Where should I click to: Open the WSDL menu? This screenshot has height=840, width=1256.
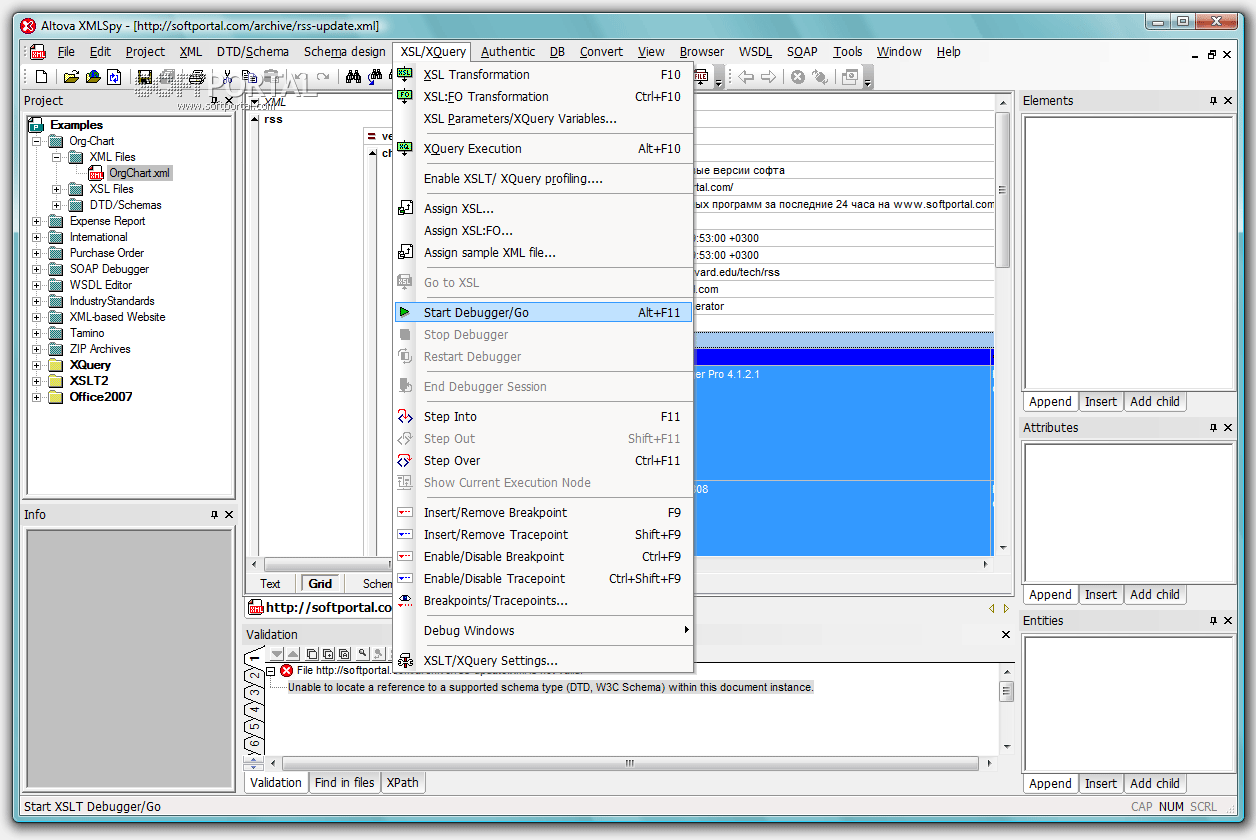pos(755,52)
